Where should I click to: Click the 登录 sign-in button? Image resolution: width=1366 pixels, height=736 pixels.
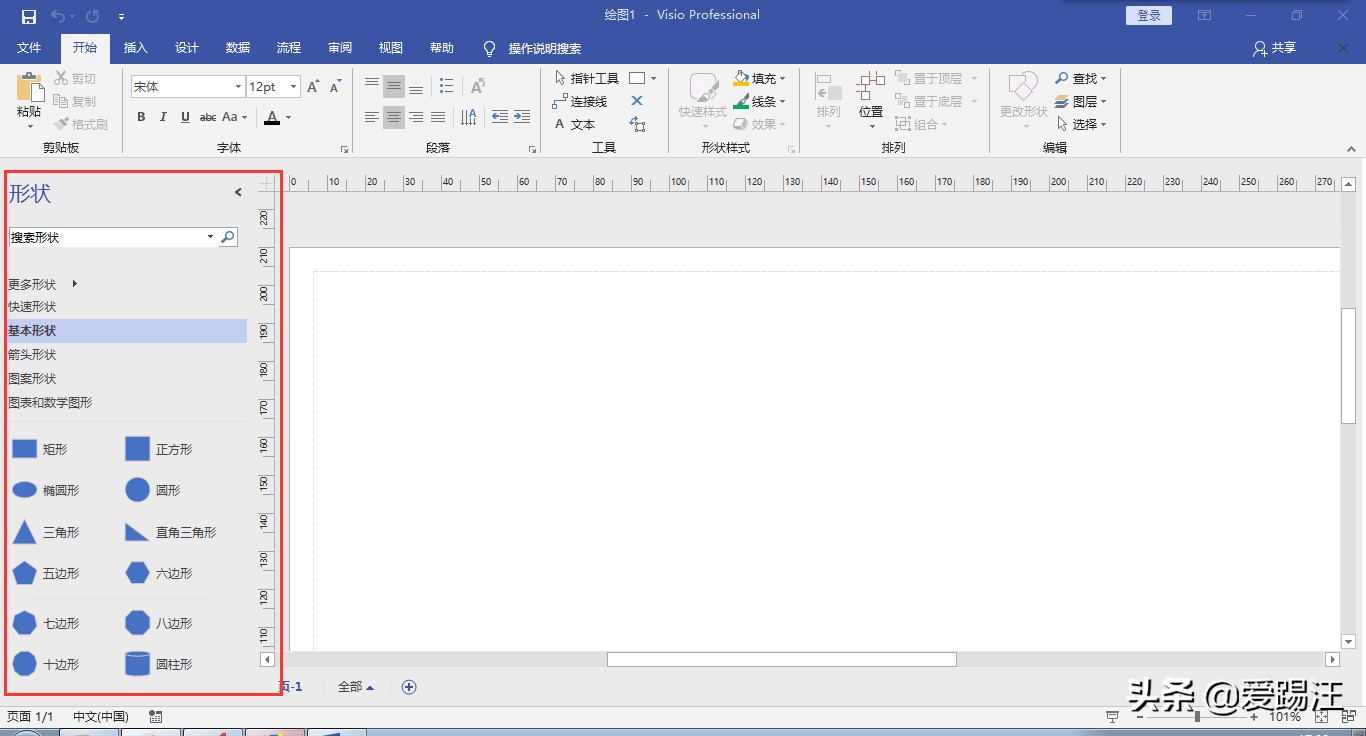tap(1149, 15)
